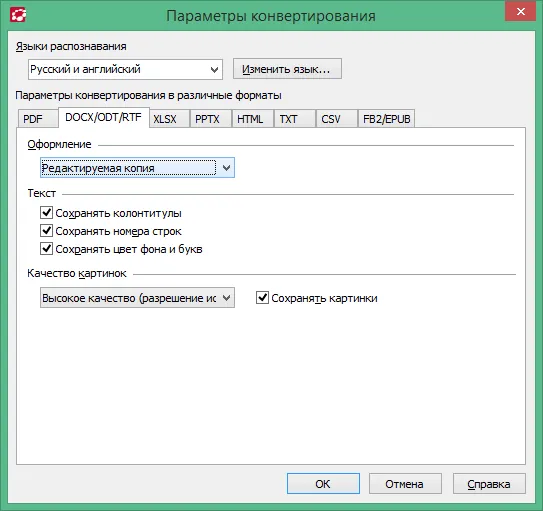Click the Изменить язык... button

coord(287,69)
